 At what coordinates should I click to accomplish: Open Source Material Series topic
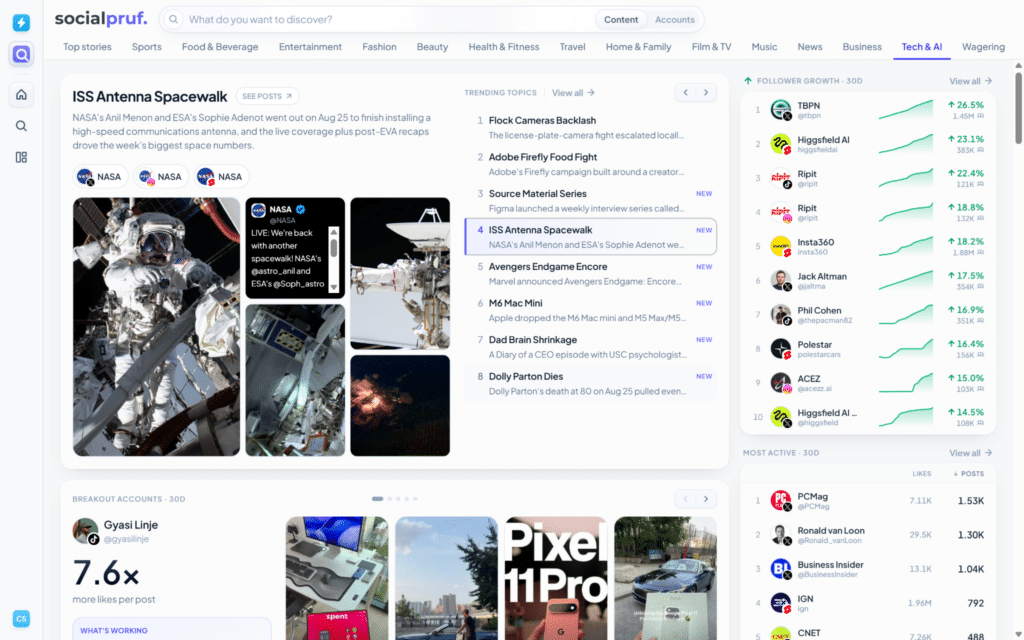(590, 200)
